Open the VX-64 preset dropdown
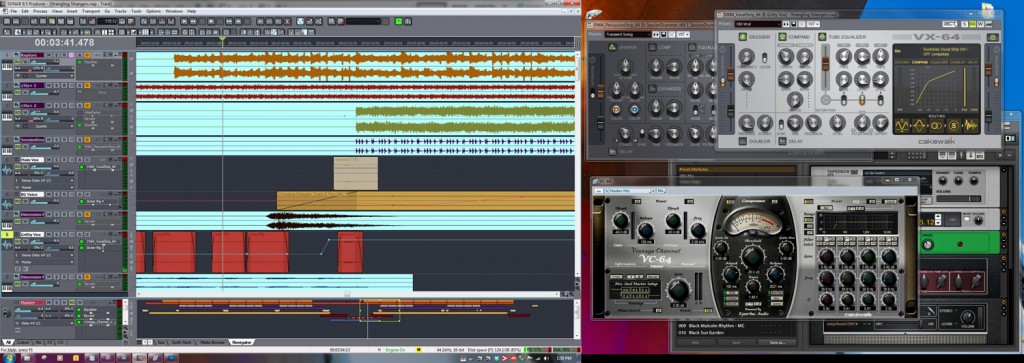Image resolution: width=1024 pixels, height=363 pixels. [758, 24]
